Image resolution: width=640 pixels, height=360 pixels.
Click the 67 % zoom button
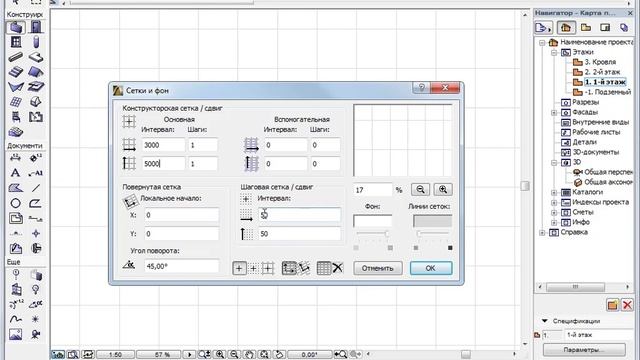click(x=162, y=354)
